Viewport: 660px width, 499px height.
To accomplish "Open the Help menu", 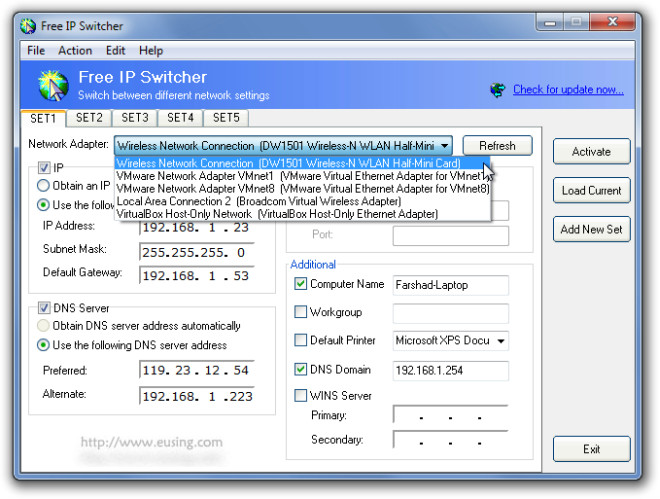I will 151,50.
